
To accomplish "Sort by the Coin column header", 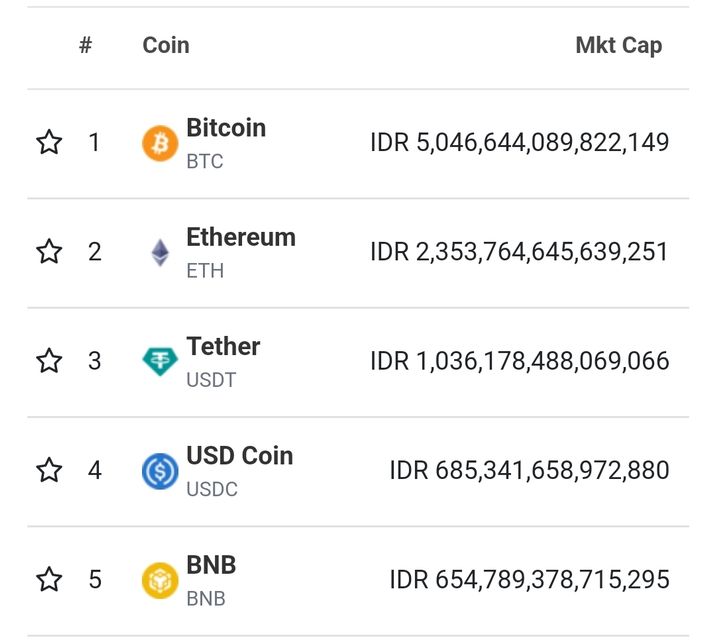I will pyautogui.click(x=166, y=45).
